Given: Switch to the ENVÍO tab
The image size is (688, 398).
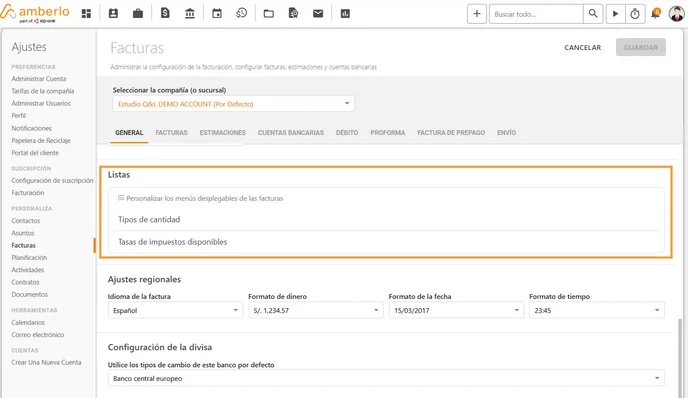Looking at the screenshot, I should point(506,133).
